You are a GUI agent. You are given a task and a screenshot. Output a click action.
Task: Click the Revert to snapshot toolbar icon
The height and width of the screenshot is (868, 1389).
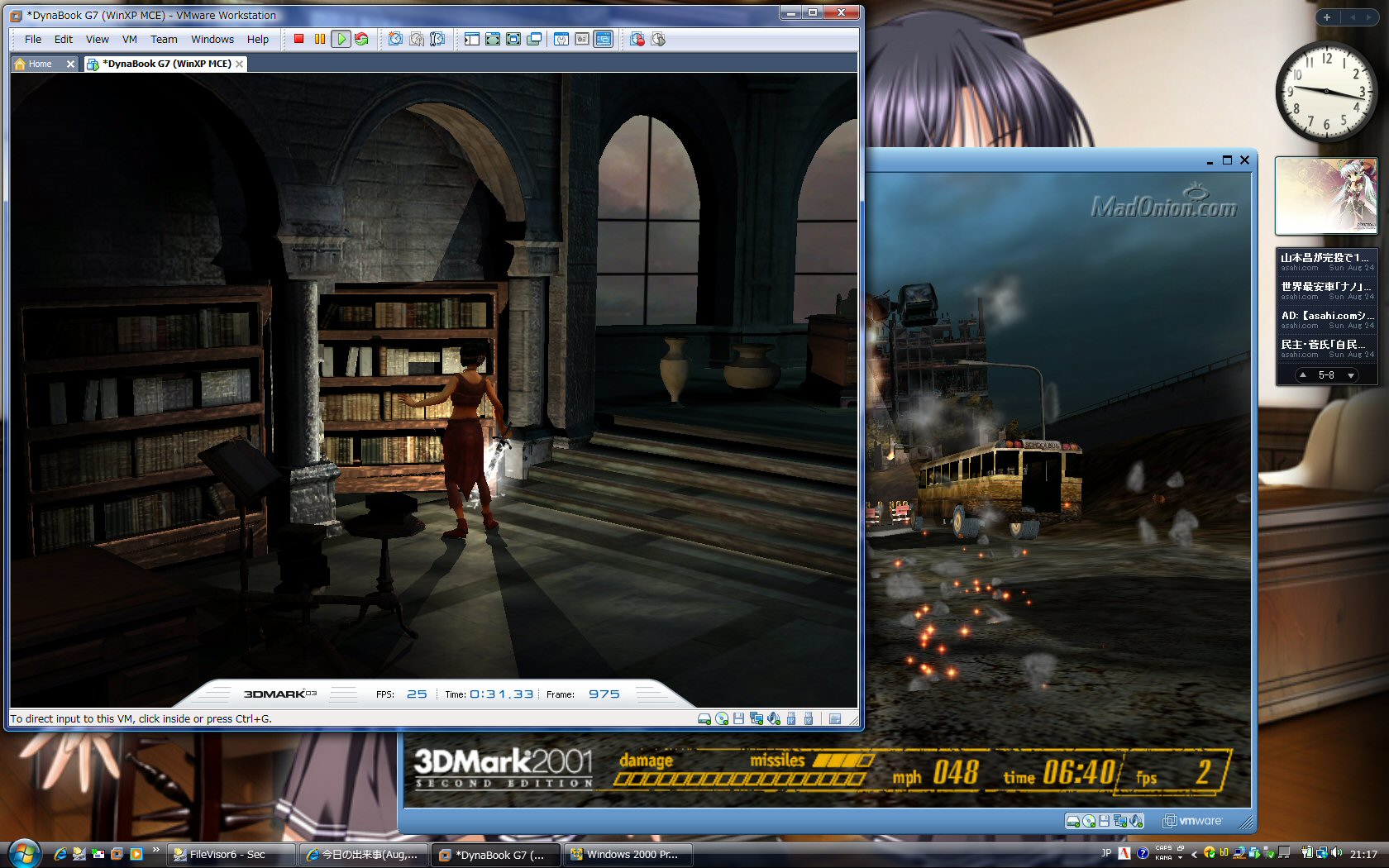(x=417, y=39)
